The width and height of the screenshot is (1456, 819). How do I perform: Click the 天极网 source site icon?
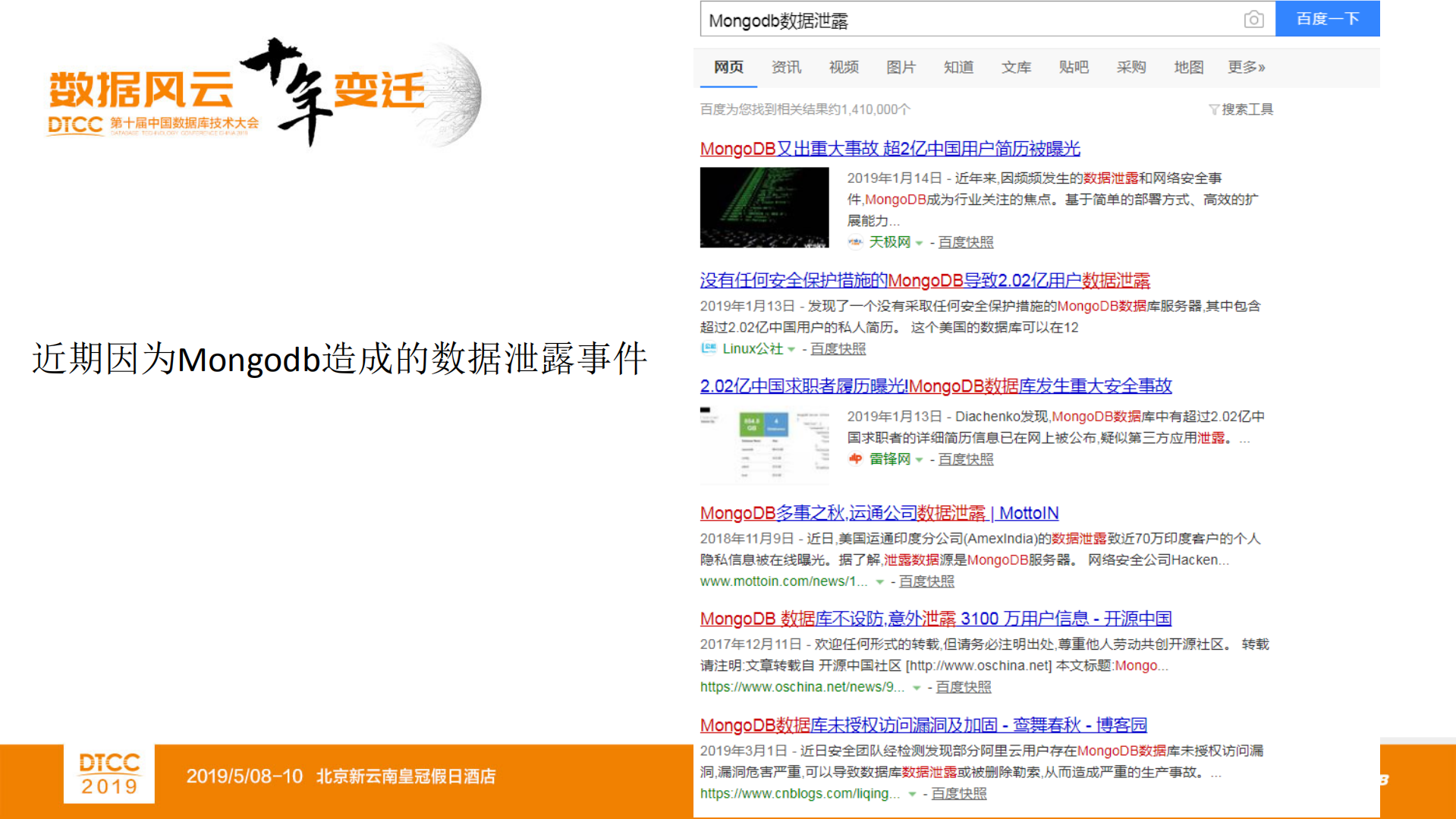[857, 241]
